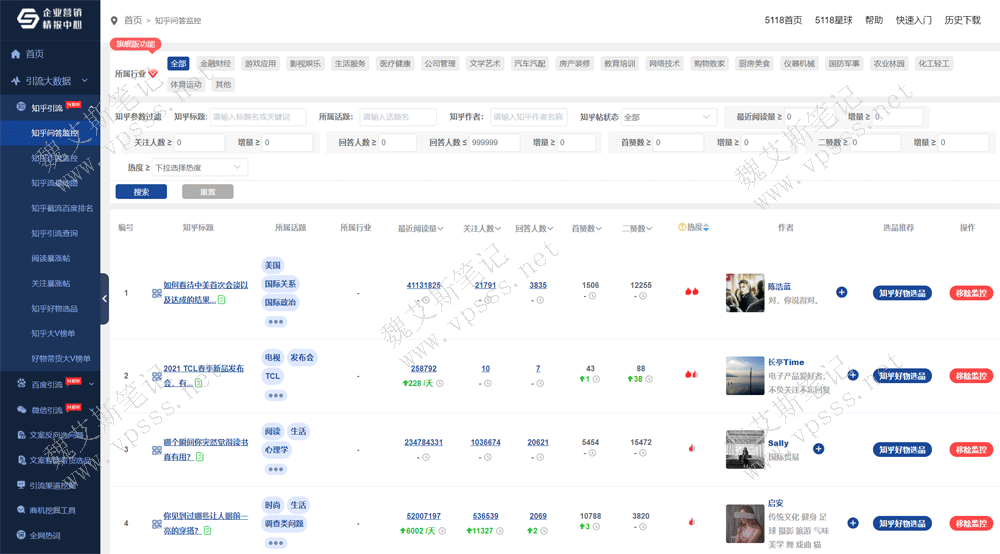Click the blue 搜索 button
This screenshot has width=1000, height=554.
coord(141,192)
